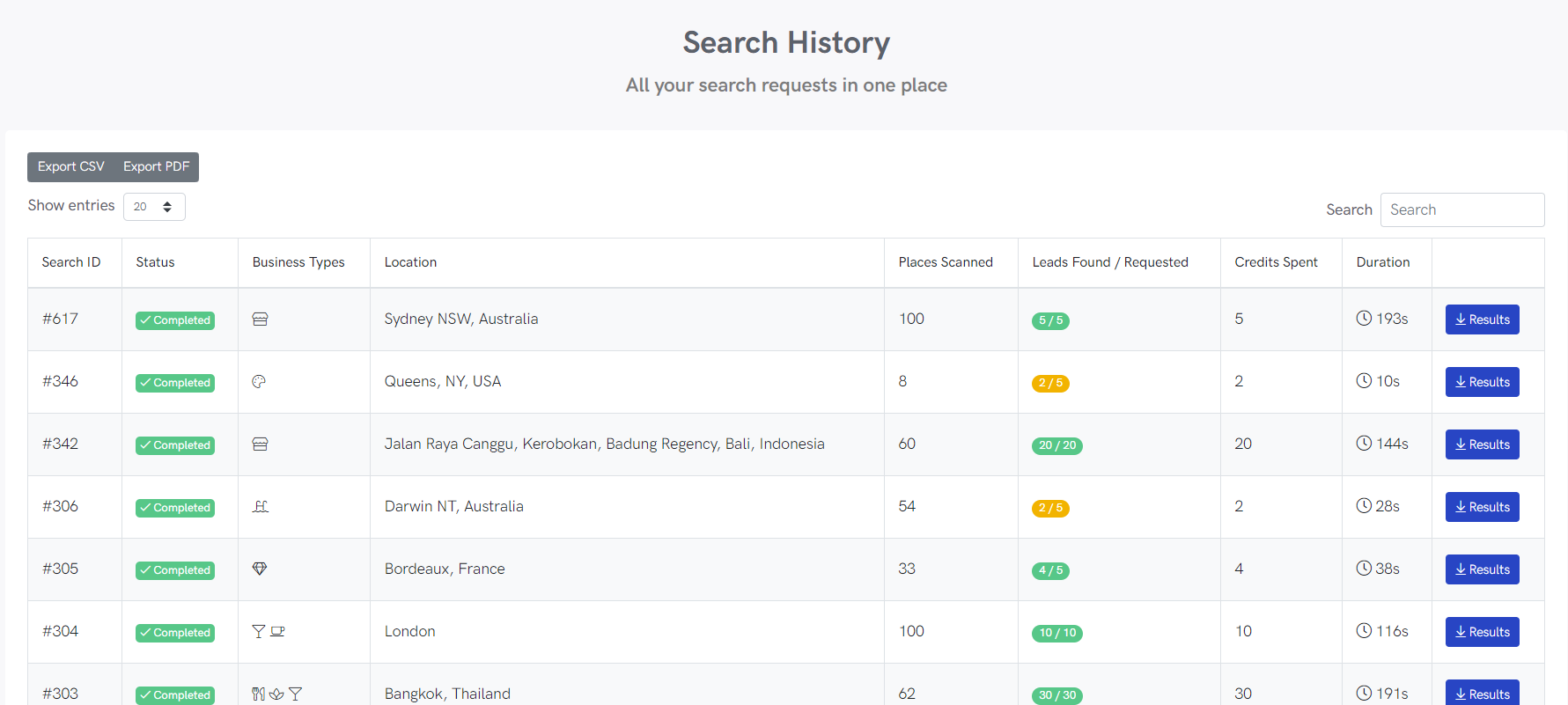Click the diamond icon in the Bordeaux row

click(x=260, y=569)
